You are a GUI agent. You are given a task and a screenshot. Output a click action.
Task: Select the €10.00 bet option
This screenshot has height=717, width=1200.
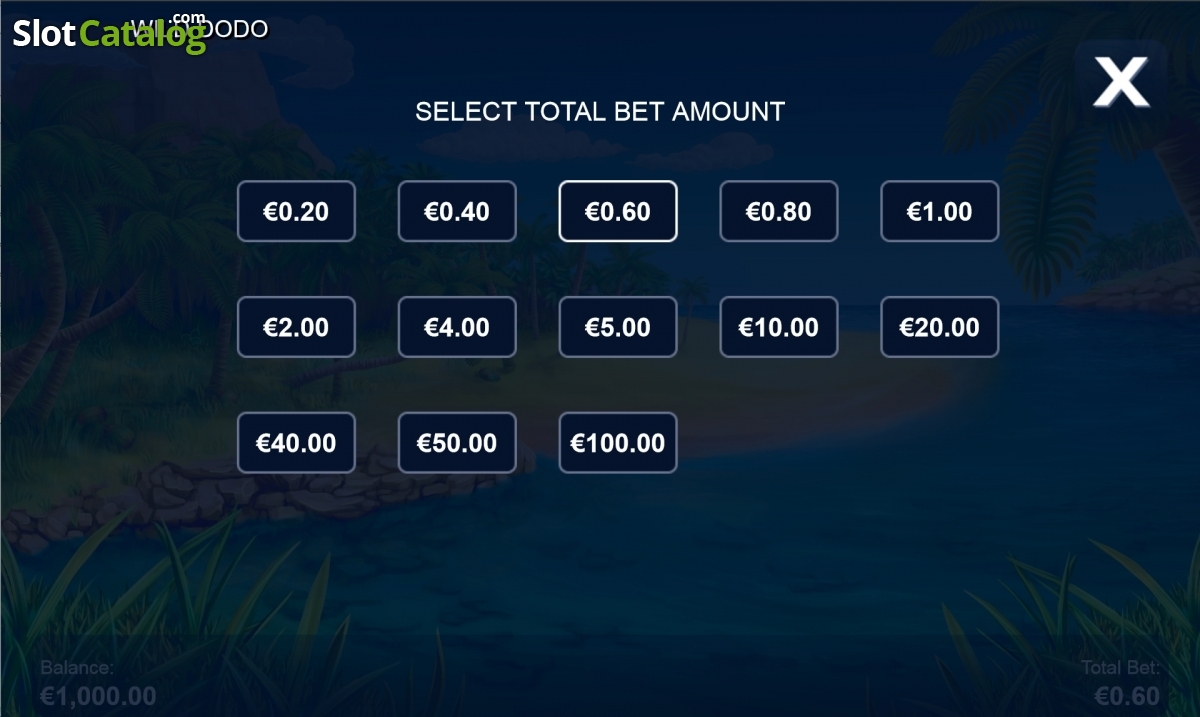coord(779,327)
